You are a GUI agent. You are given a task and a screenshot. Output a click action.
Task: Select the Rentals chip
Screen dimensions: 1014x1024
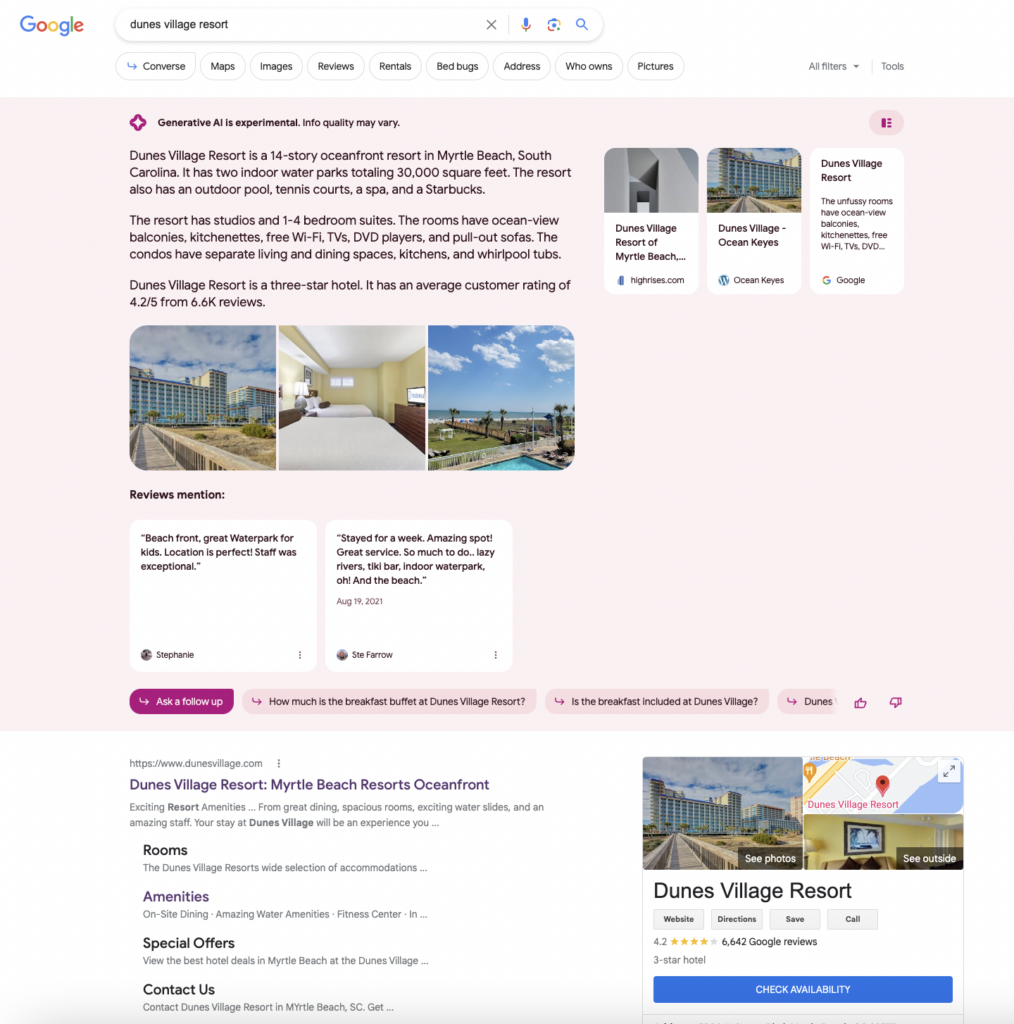pos(395,67)
